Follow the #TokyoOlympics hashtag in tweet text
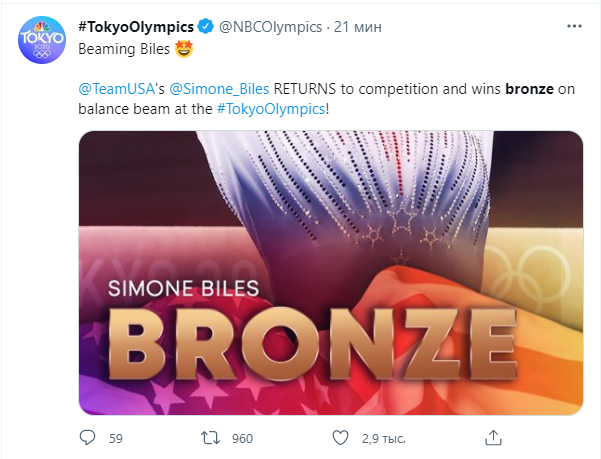The width and height of the screenshot is (601, 459). pyautogui.click(x=271, y=108)
